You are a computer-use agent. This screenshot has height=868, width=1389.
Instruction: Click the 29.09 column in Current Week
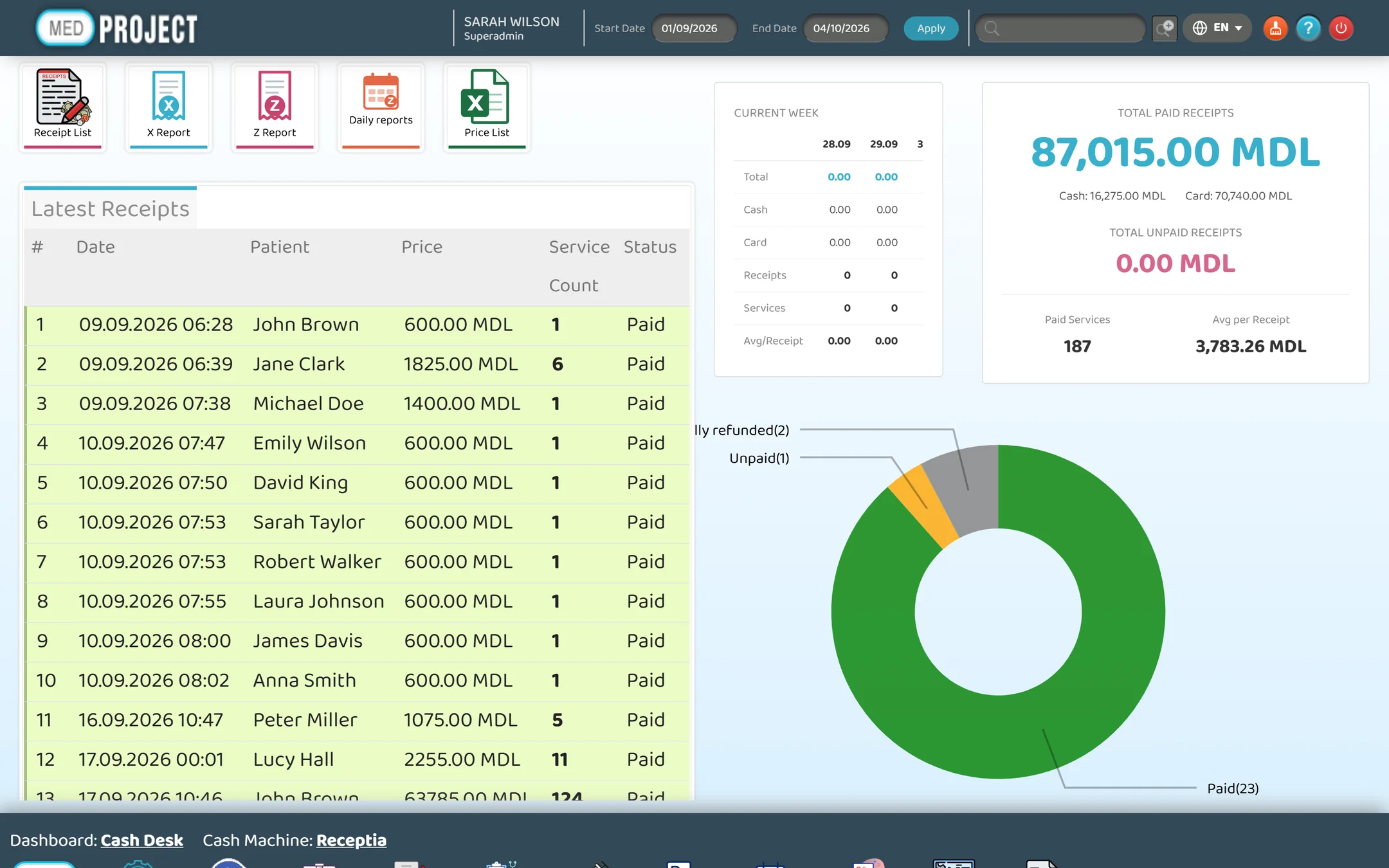pyautogui.click(x=884, y=144)
